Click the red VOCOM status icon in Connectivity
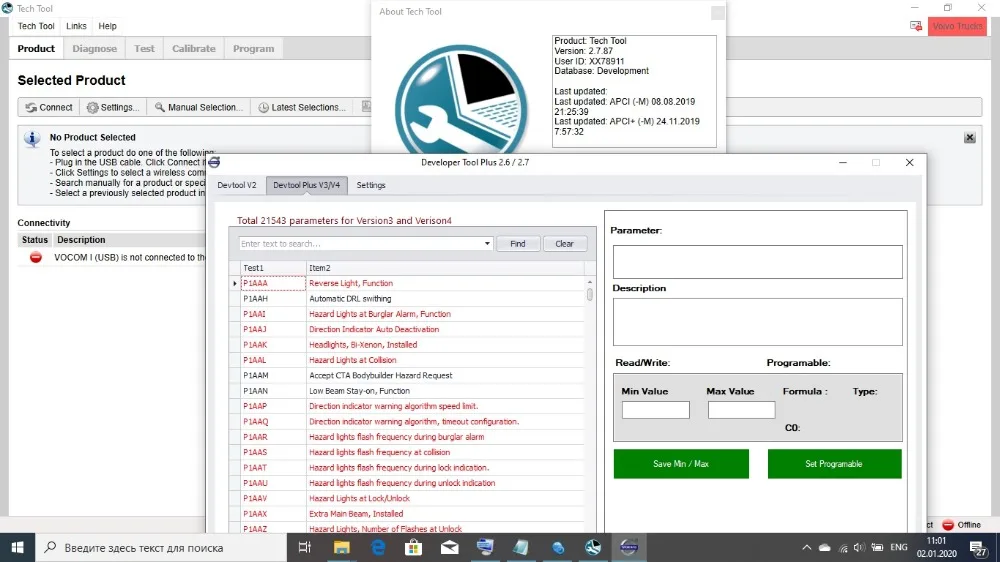 (36, 257)
